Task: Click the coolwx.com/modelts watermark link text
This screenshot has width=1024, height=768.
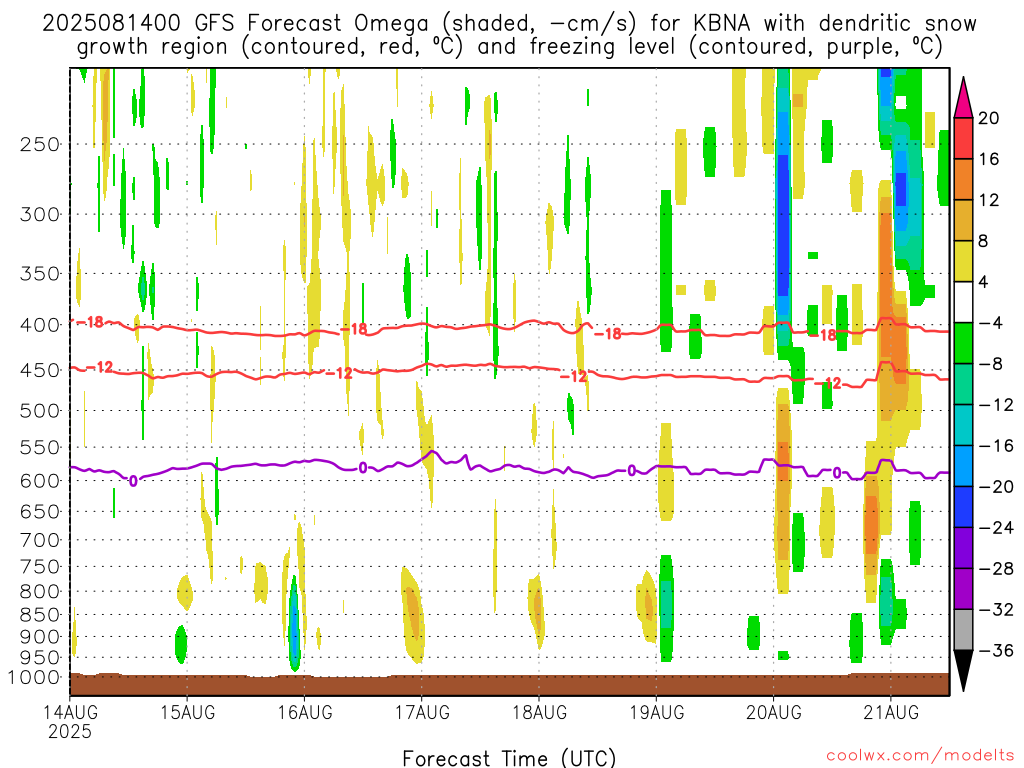Action: point(920,756)
